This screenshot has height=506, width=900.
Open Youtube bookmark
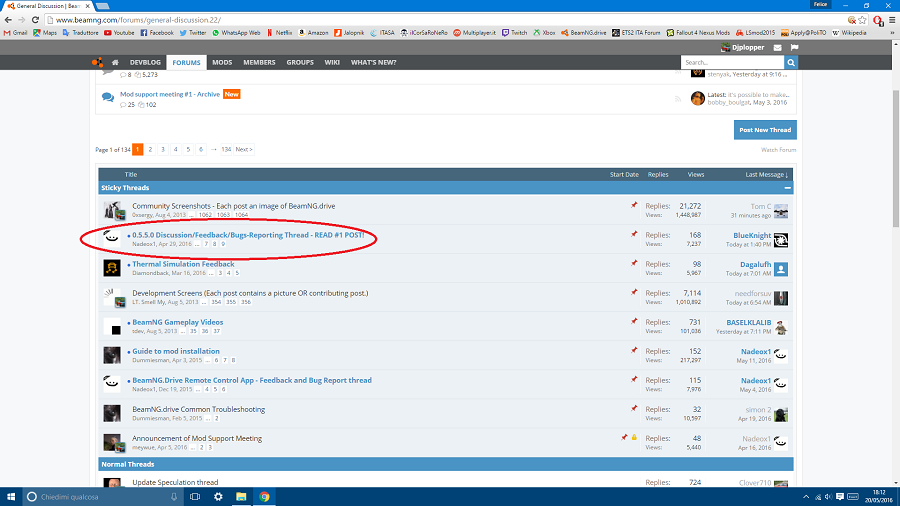119,33
